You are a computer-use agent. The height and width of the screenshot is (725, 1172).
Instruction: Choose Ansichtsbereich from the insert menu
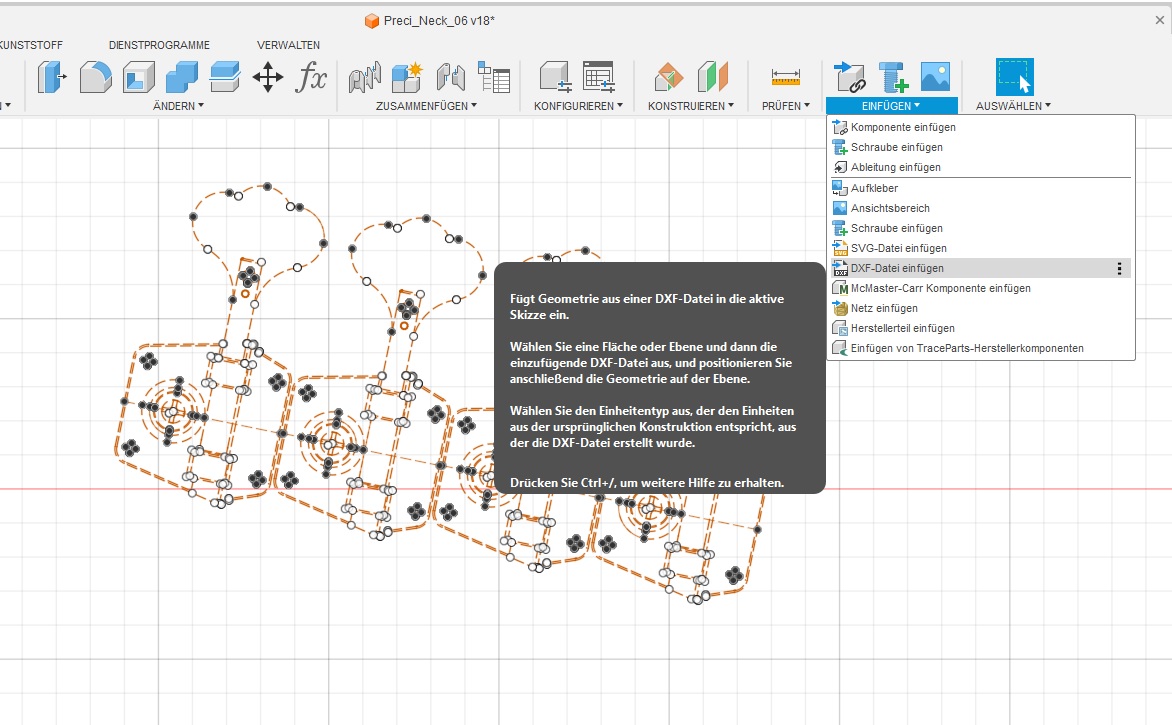tap(981, 209)
